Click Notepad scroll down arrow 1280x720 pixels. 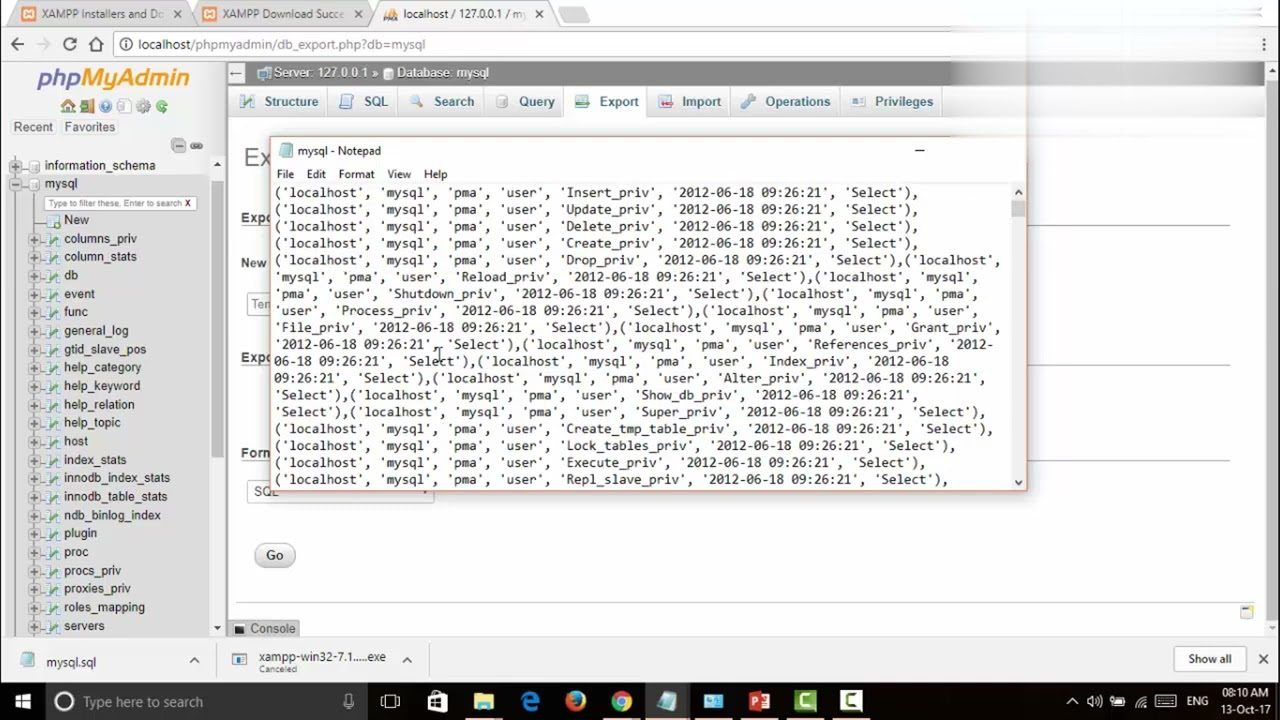[x=1018, y=482]
